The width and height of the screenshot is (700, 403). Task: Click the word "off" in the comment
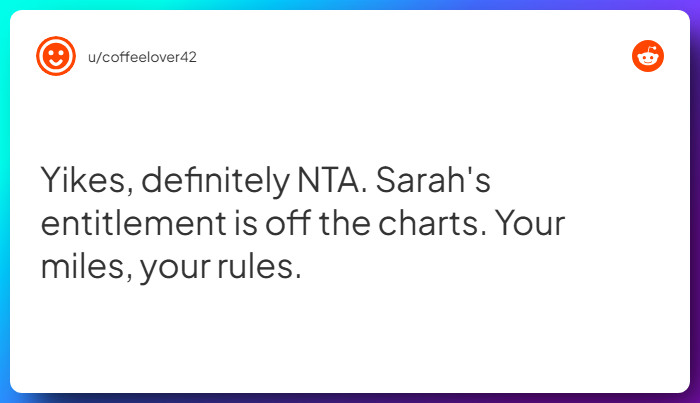[x=288, y=223]
